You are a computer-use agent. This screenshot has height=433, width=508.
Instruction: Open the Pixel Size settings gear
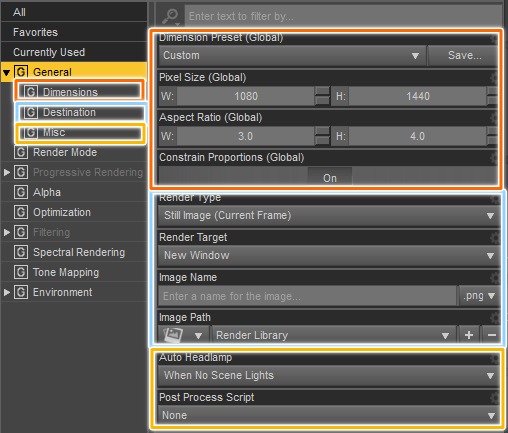point(494,77)
